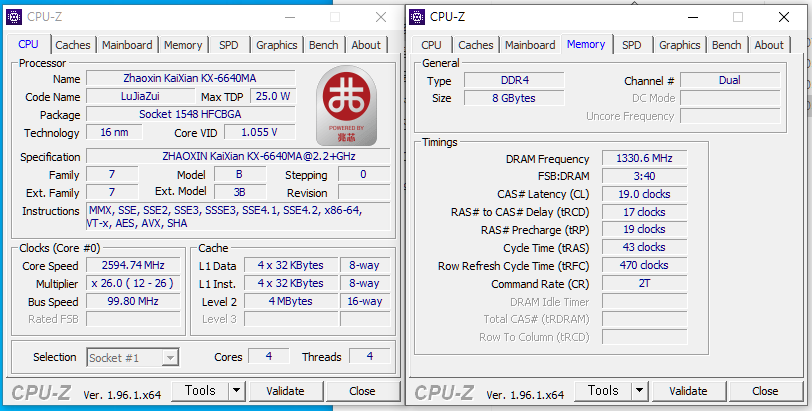This screenshot has width=812, height=411.
Task: Click the 43 clocks tRAS value
Action: [645, 247]
